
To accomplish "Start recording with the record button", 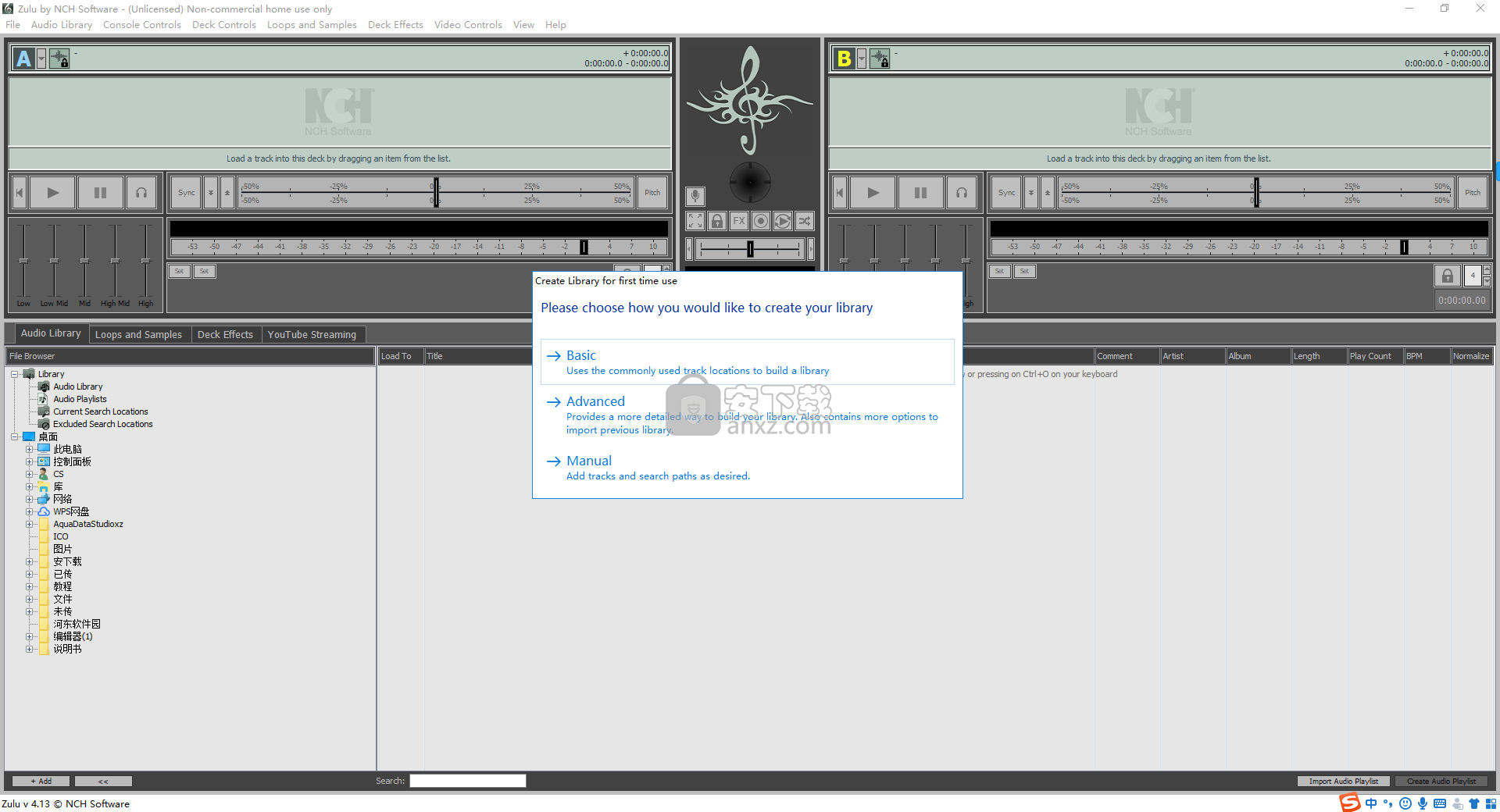I will click(x=761, y=221).
